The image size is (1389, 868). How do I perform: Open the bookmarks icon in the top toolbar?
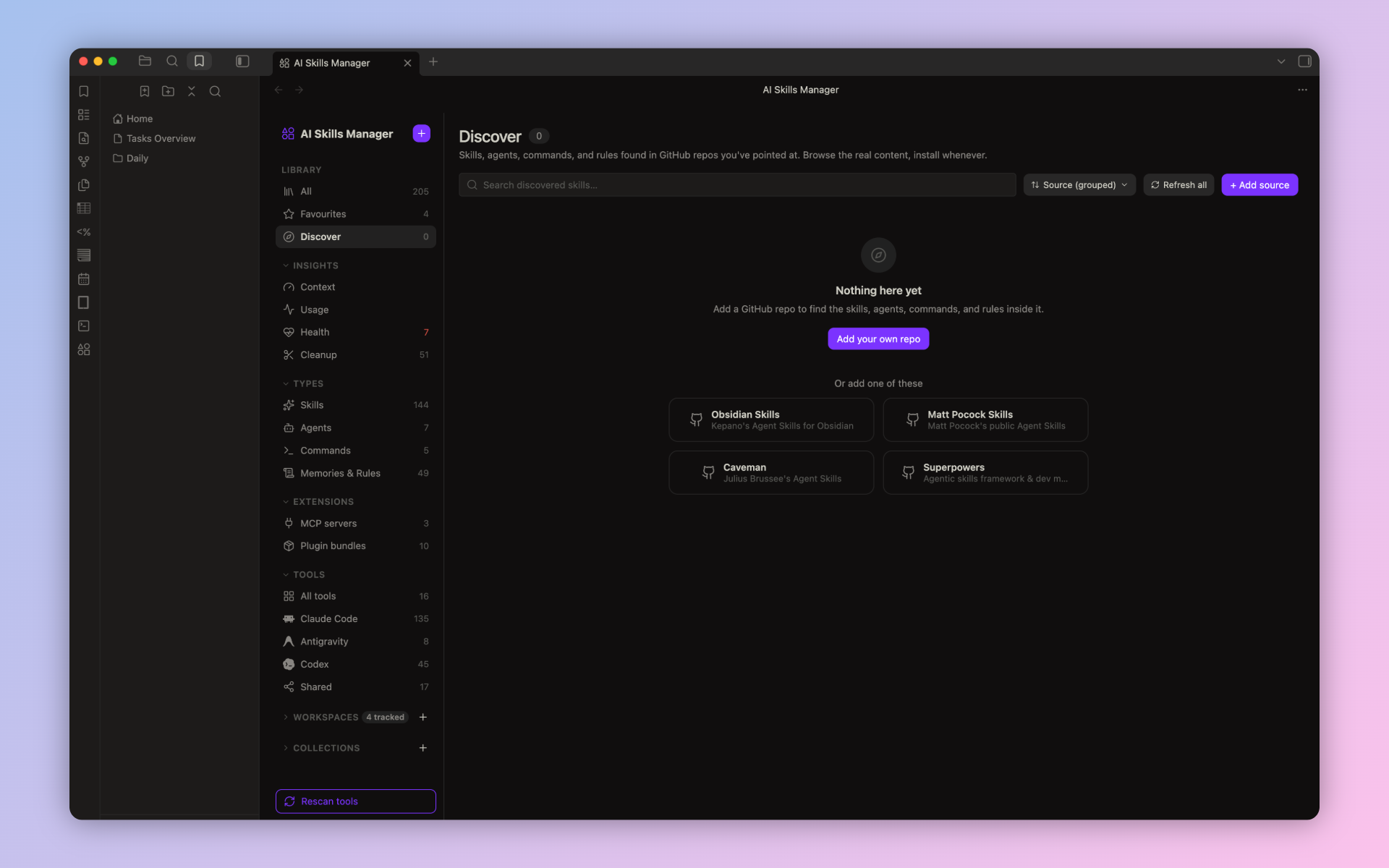tap(199, 61)
